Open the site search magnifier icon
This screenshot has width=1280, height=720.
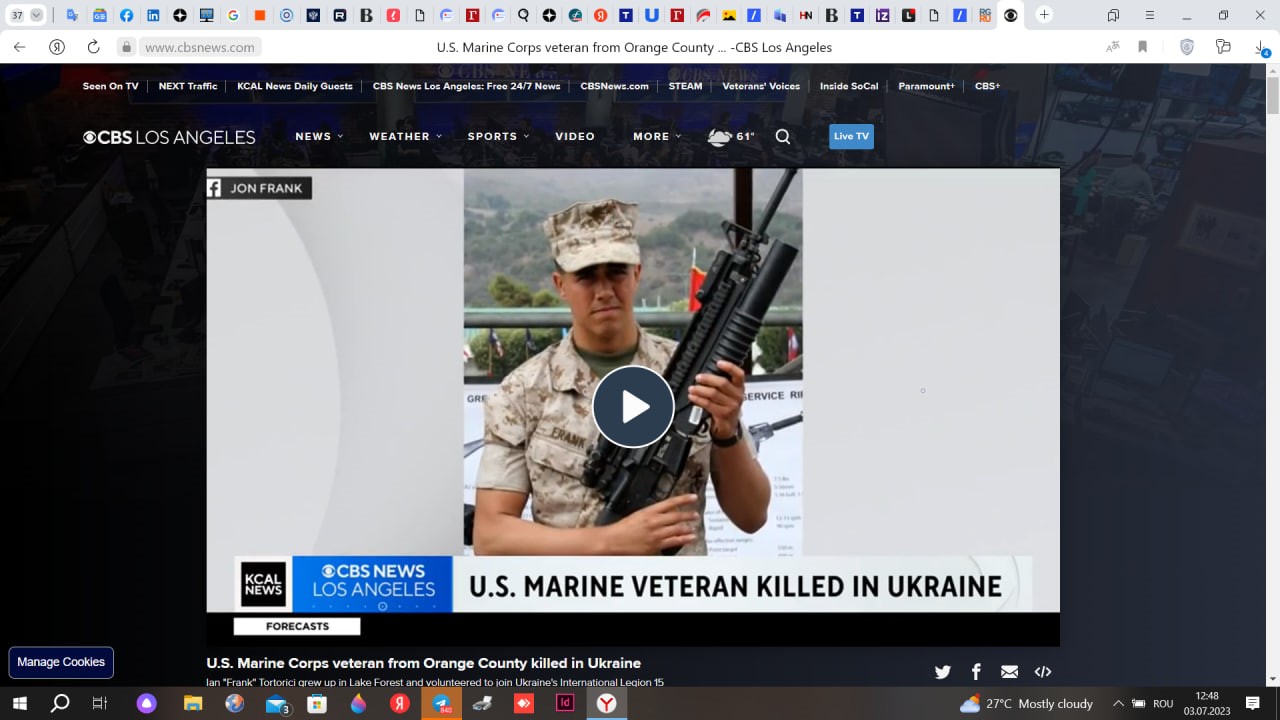(783, 137)
